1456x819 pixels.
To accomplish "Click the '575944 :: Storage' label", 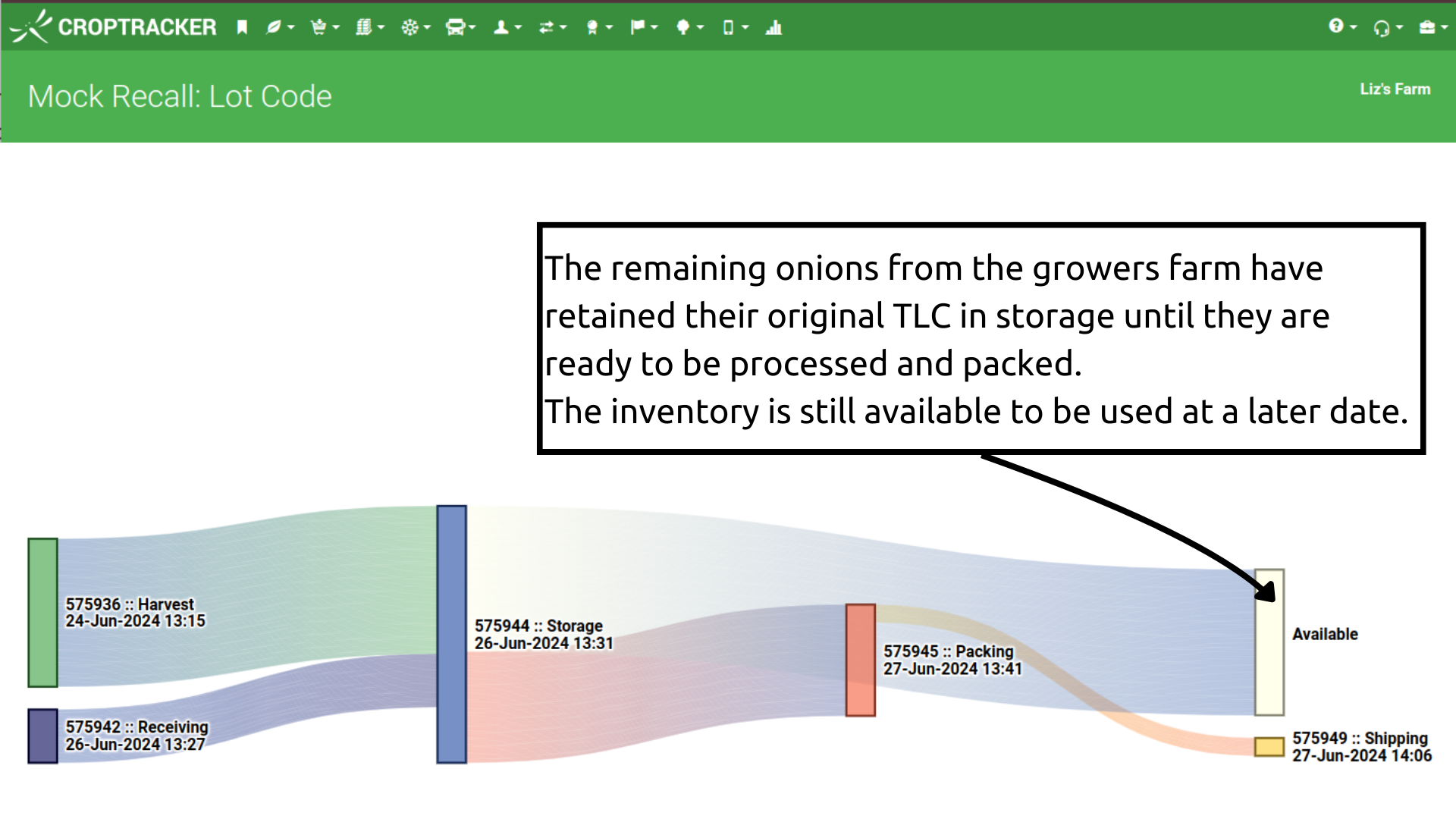I will click(538, 626).
